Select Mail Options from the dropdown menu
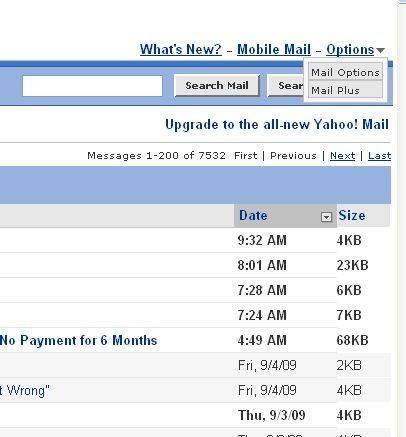 point(345,72)
